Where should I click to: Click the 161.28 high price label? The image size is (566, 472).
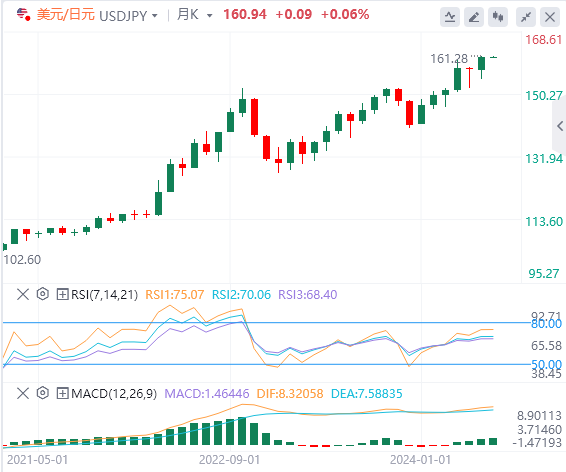click(449, 58)
